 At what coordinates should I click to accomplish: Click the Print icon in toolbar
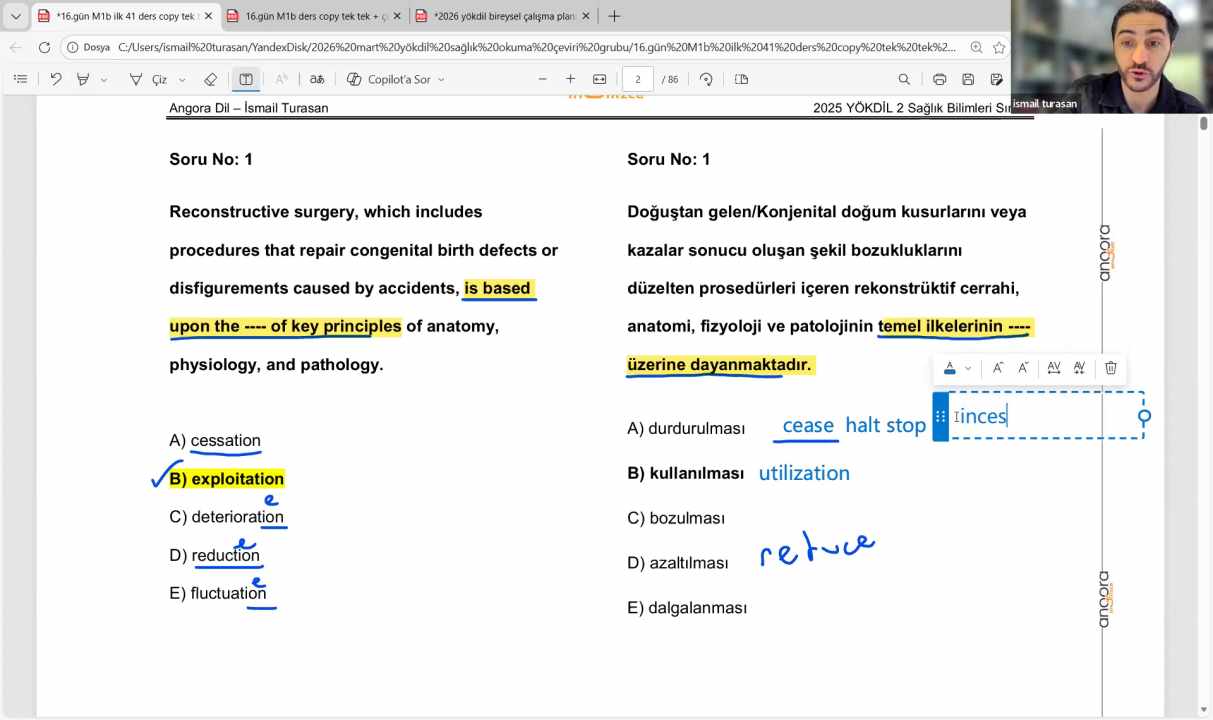click(x=939, y=79)
